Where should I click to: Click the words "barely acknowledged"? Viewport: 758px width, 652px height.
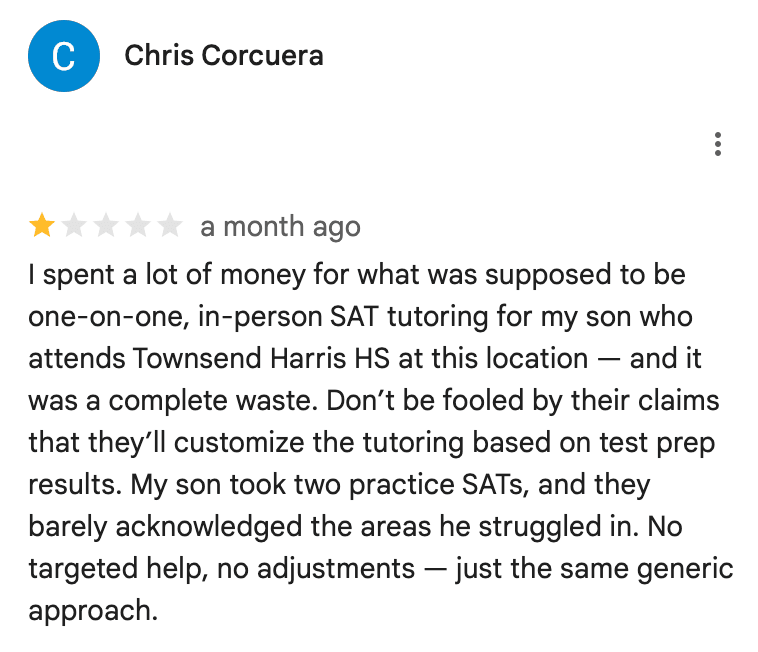(163, 526)
